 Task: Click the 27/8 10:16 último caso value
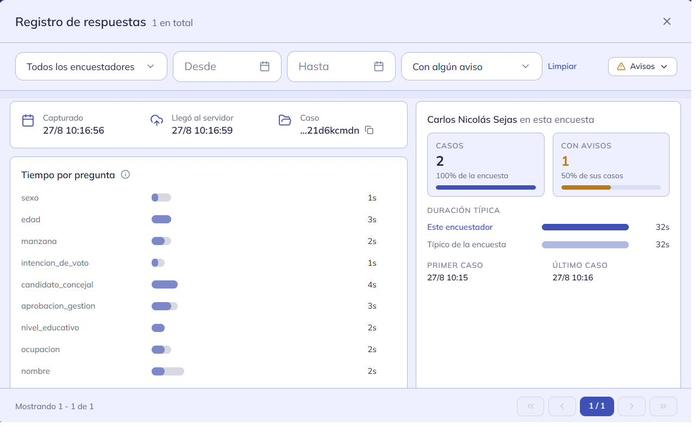pyautogui.click(x=573, y=277)
